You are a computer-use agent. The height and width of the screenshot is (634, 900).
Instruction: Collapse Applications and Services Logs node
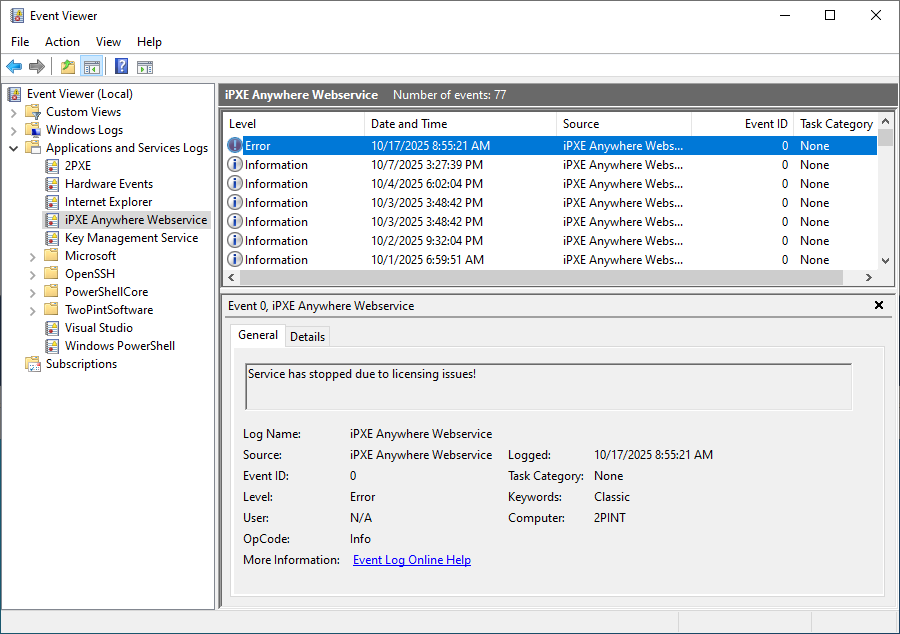[x=14, y=148]
